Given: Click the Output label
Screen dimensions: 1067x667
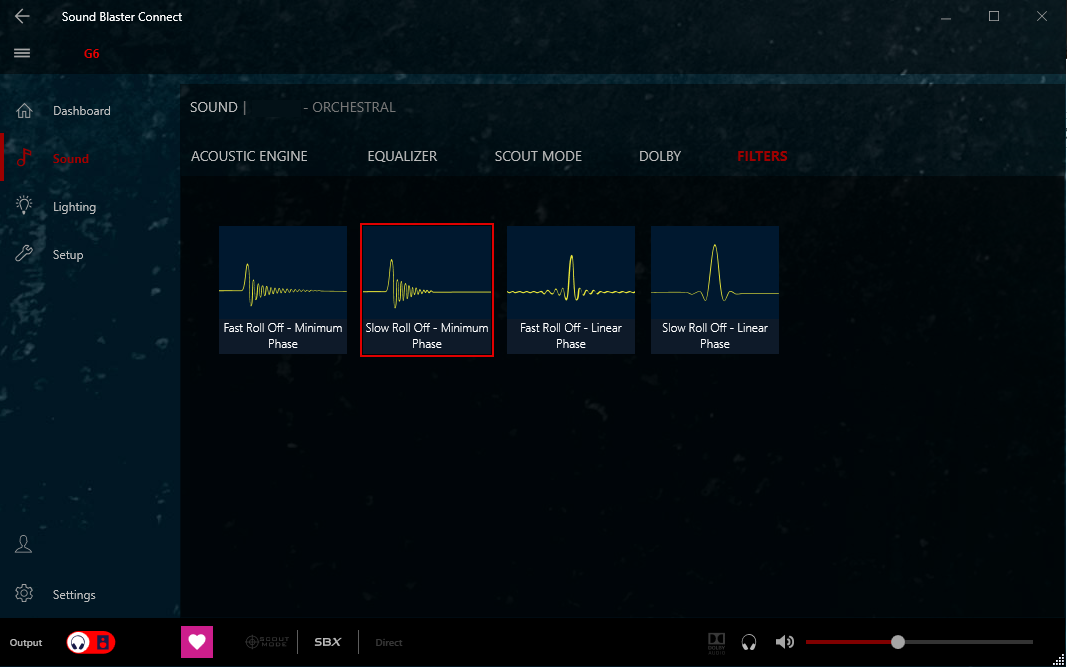Looking at the screenshot, I should [x=26, y=642].
